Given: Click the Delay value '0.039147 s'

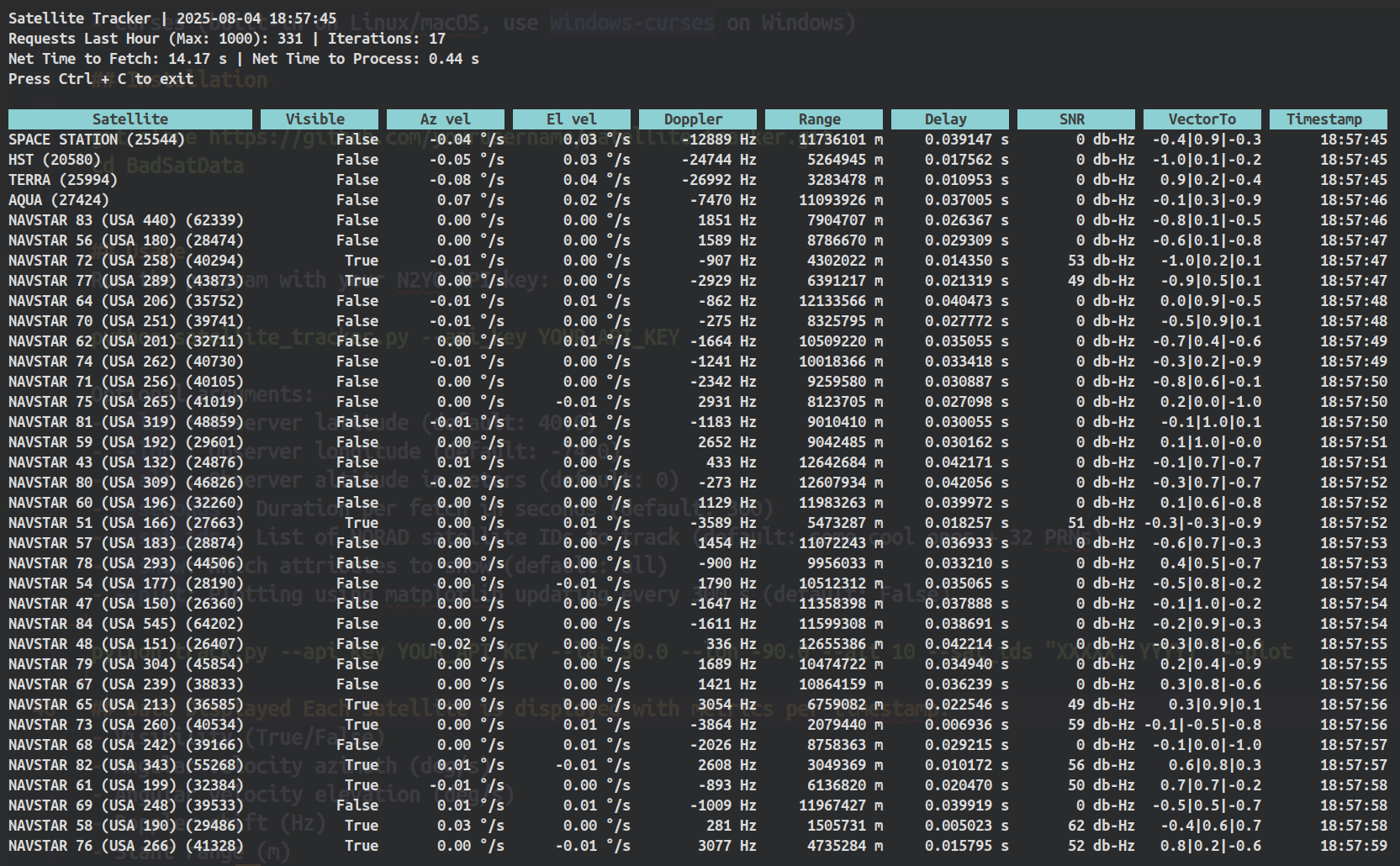Looking at the screenshot, I should pyautogui.click(x=967, y=140).
